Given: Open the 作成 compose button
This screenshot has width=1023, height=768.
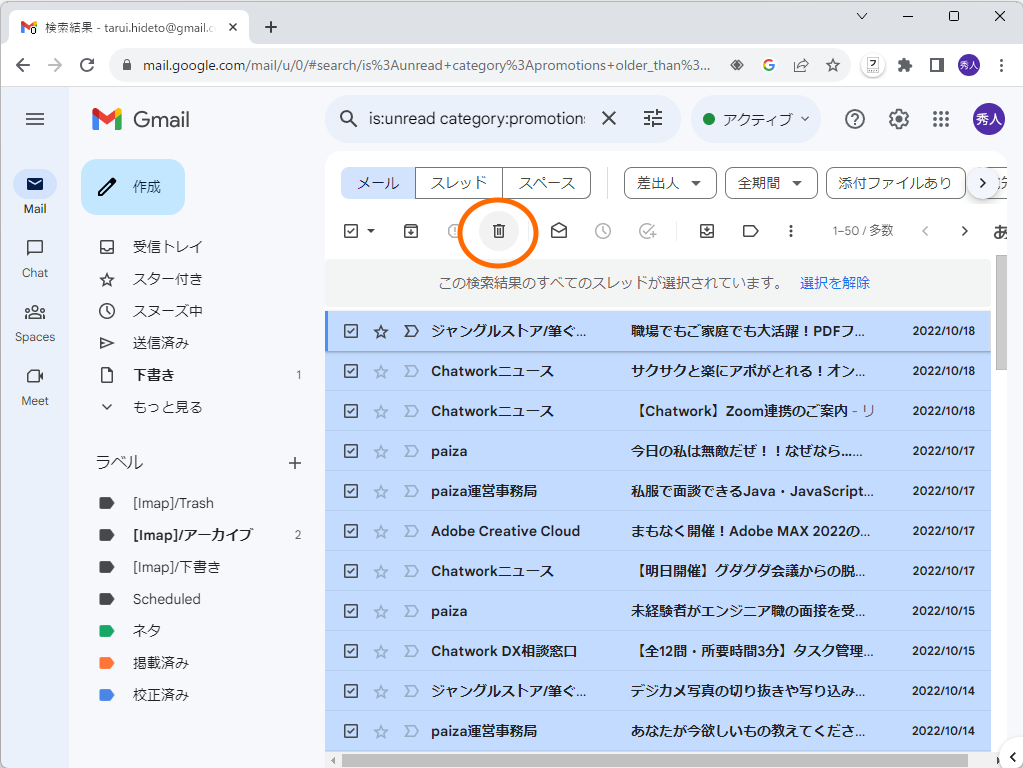Looking at the screenshot, I should 133,187.
